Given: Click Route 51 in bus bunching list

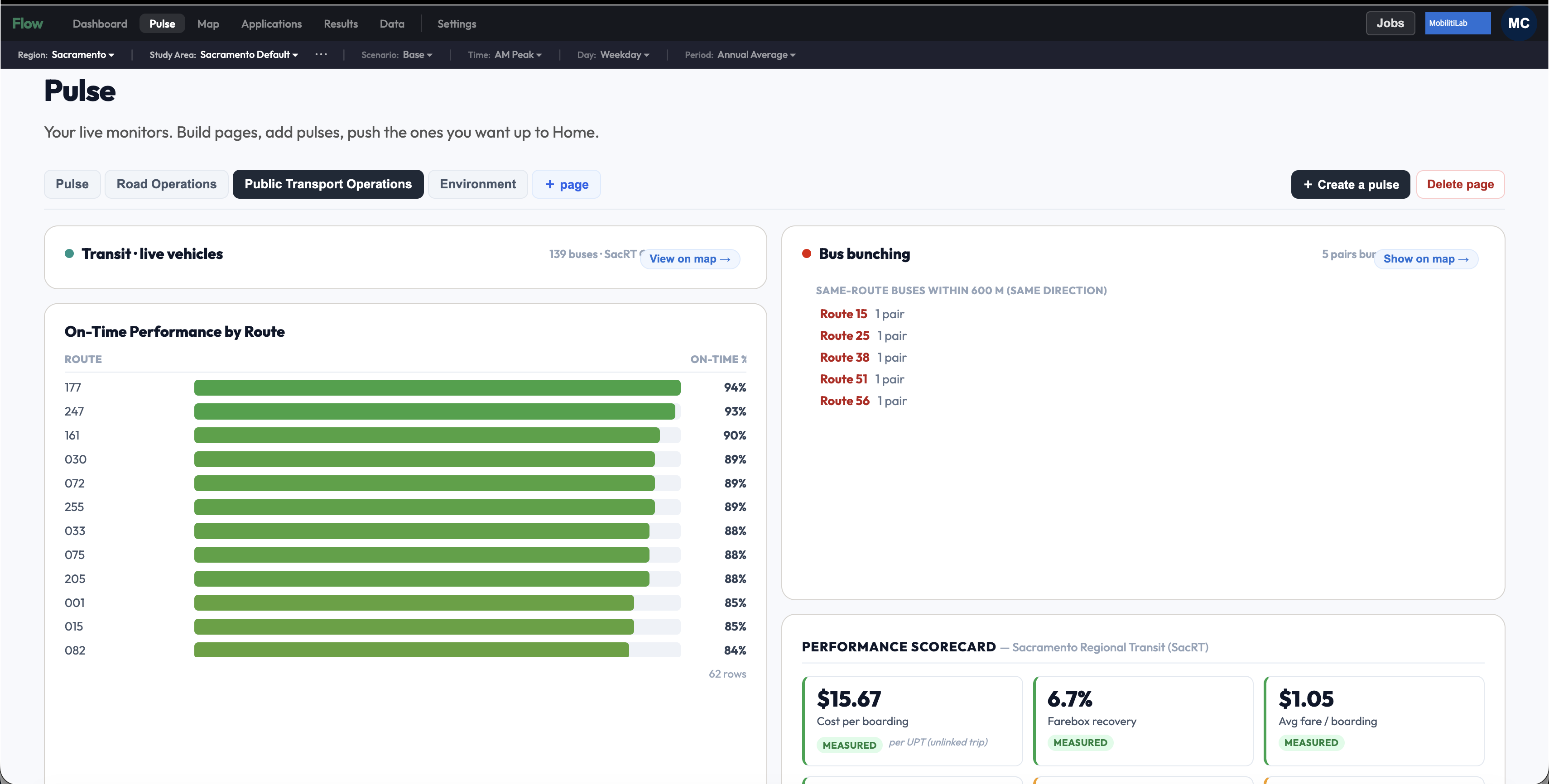Looking at the screenshot, I should pyautogui.click(x=844, y=378).
